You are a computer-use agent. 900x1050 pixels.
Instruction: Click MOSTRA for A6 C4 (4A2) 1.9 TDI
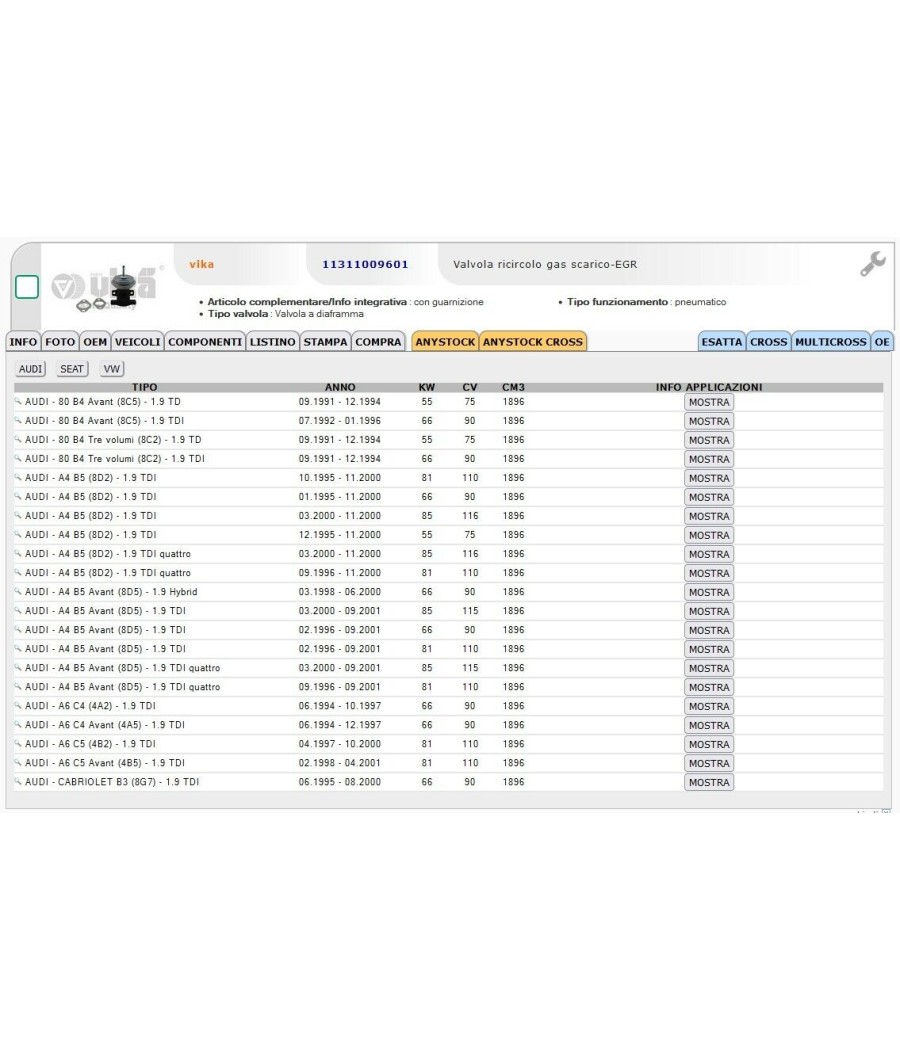click(x=709, y=706)
